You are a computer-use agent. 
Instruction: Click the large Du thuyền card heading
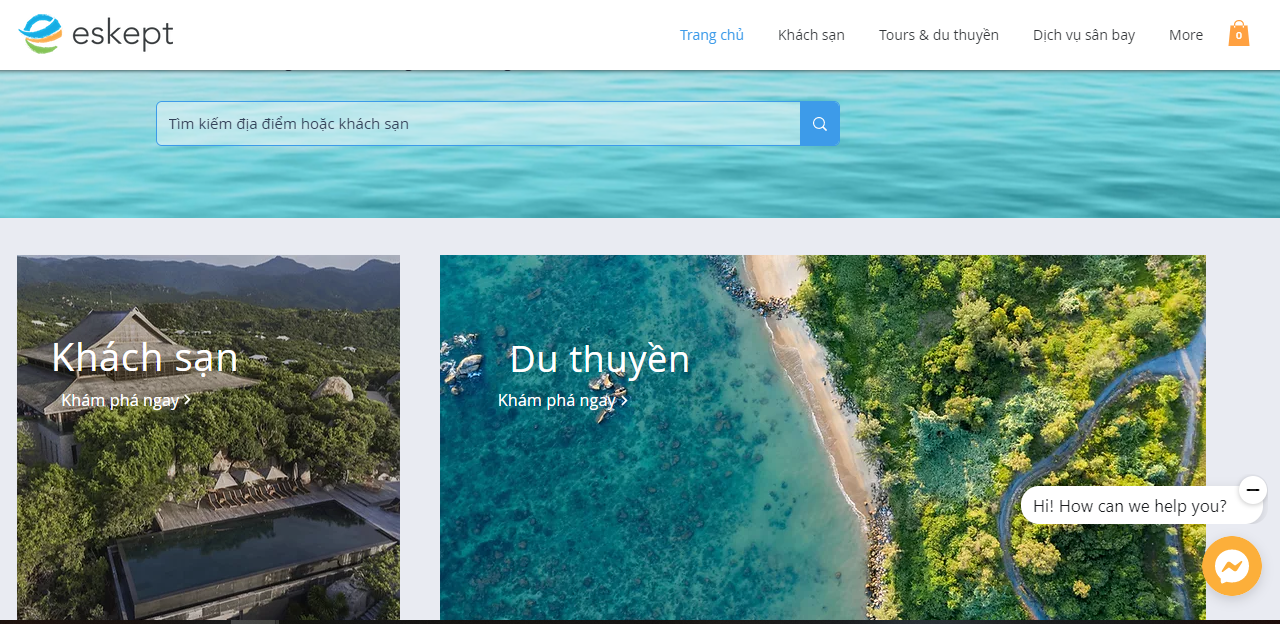coord(599,359)
